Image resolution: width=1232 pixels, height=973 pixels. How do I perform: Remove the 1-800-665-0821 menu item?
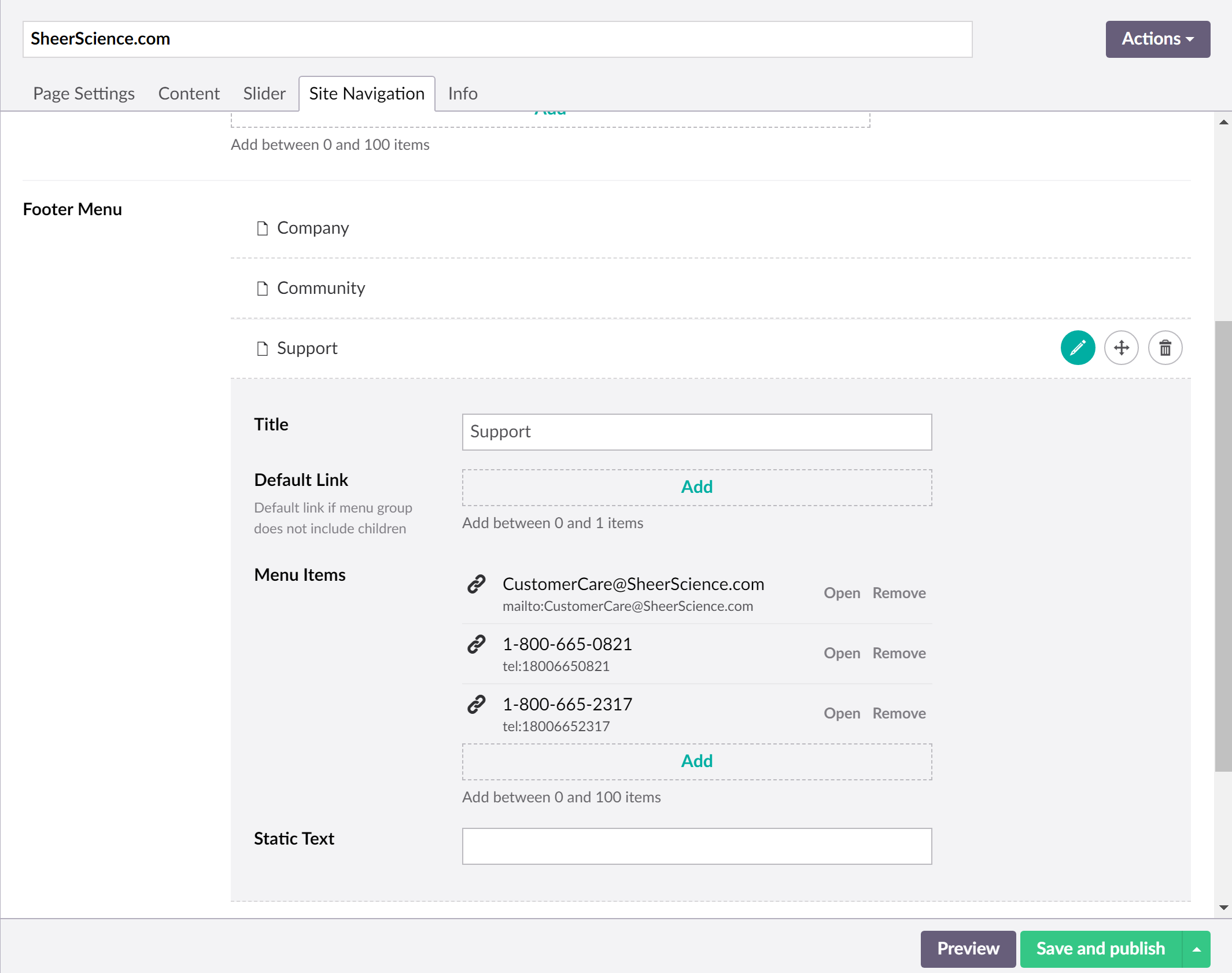(x=899, y=654)
